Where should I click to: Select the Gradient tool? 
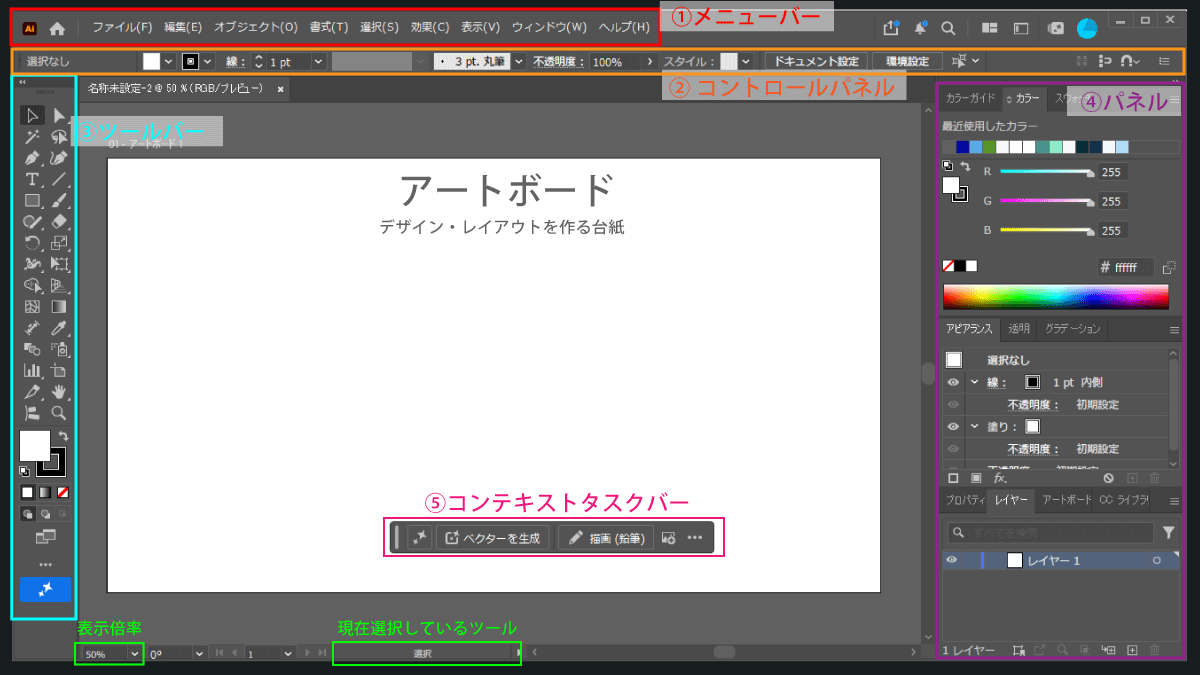pos(59,306)
